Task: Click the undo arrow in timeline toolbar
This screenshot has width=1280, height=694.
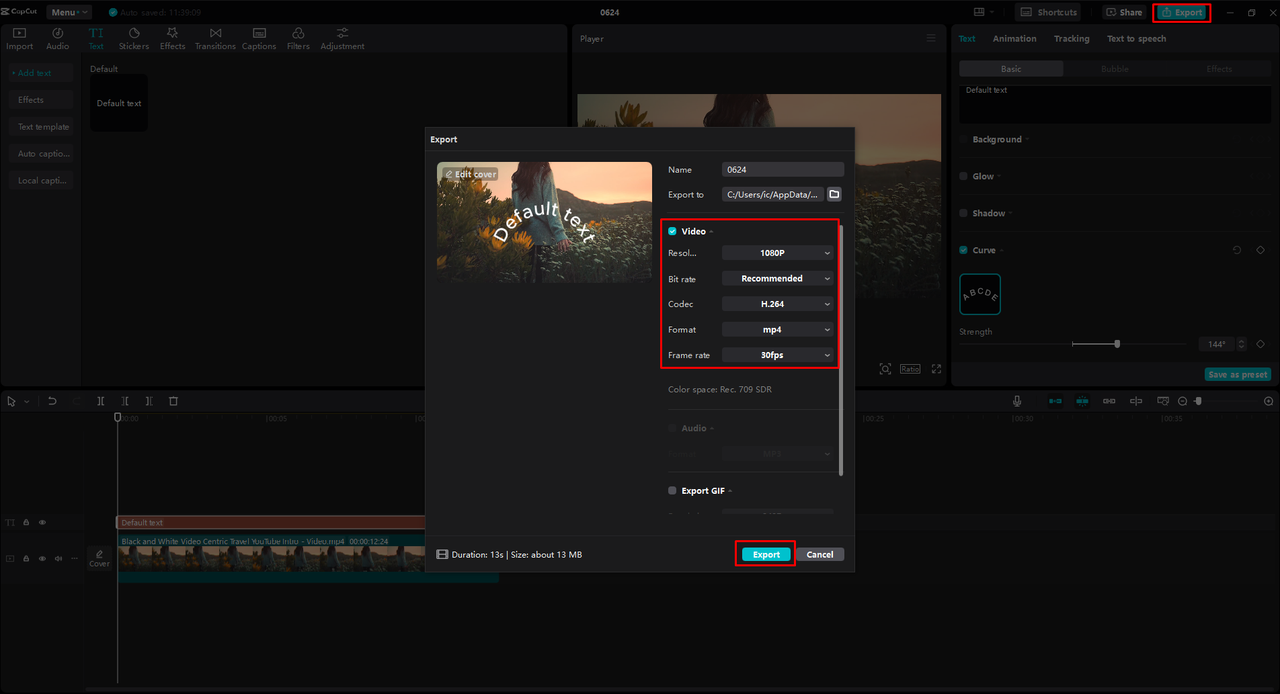Action: (x=52, y=401)
